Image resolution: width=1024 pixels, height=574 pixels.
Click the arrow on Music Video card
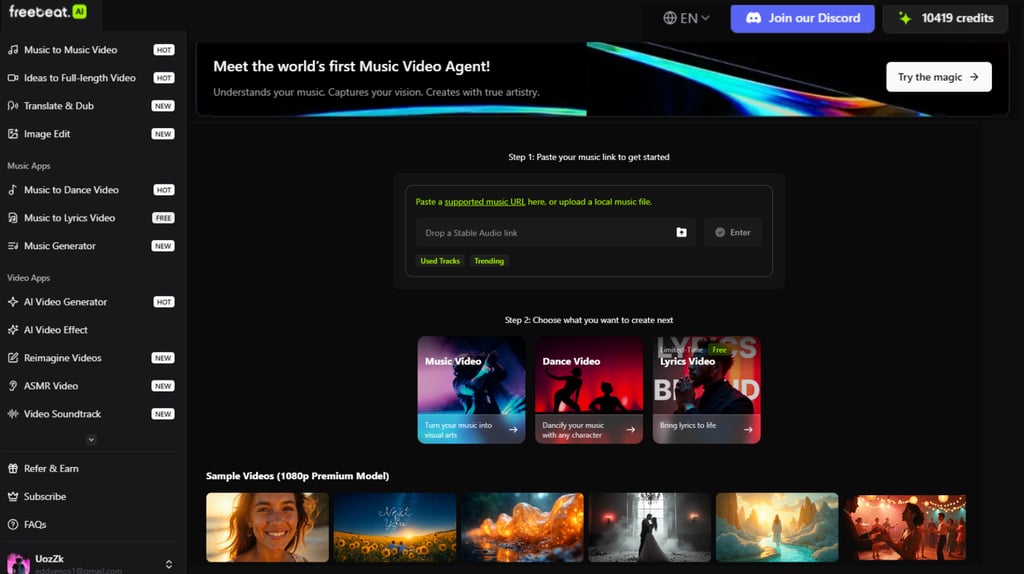point(513,430)
